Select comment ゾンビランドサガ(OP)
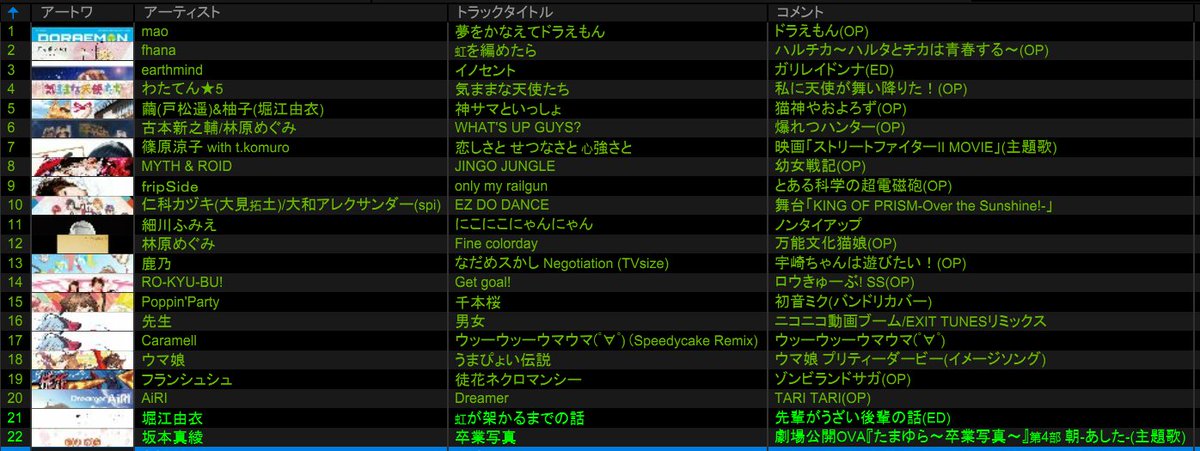The height and width of the screenshot is (451, 1200). pyautogui.click(x=843, y=379)
